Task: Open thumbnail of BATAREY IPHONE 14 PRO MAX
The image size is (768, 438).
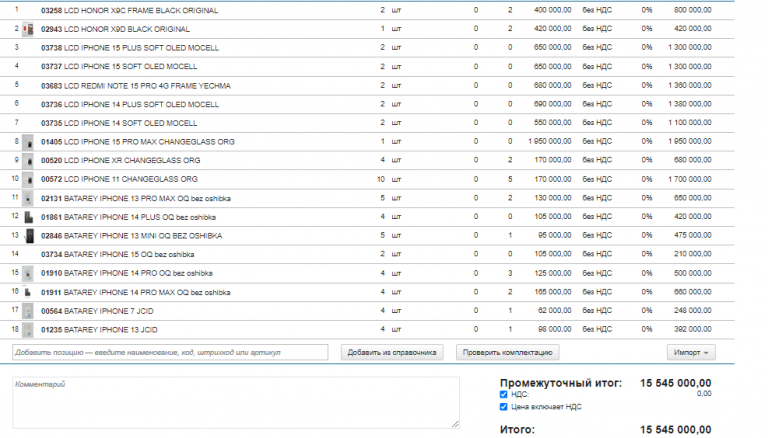Action: pos(28,292)
